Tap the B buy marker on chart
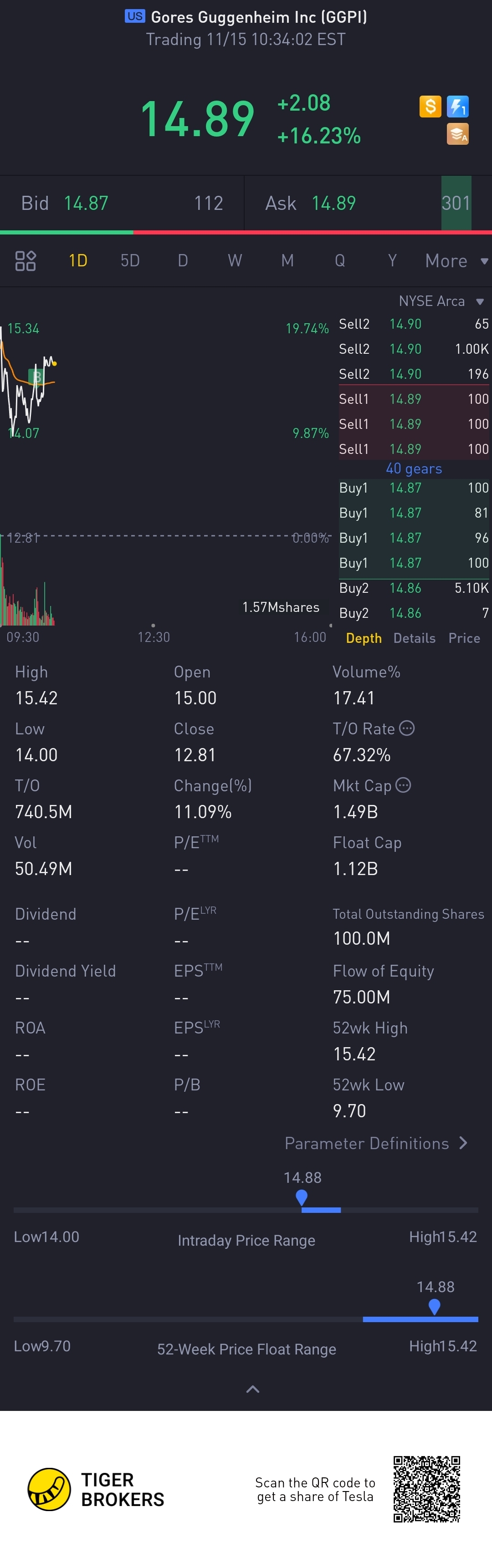Screen dimensions: 492x1568 pyautogui.click(x=36, y=377)
